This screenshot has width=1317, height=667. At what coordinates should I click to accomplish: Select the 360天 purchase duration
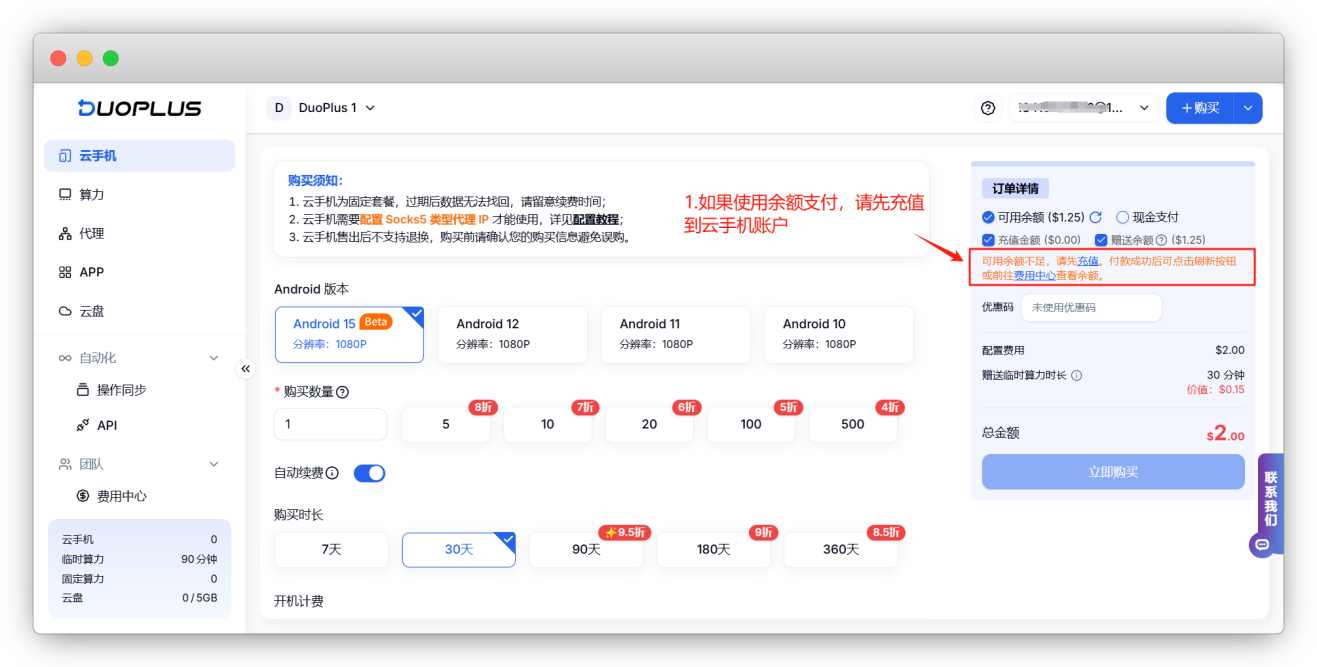tap(841, 550)
